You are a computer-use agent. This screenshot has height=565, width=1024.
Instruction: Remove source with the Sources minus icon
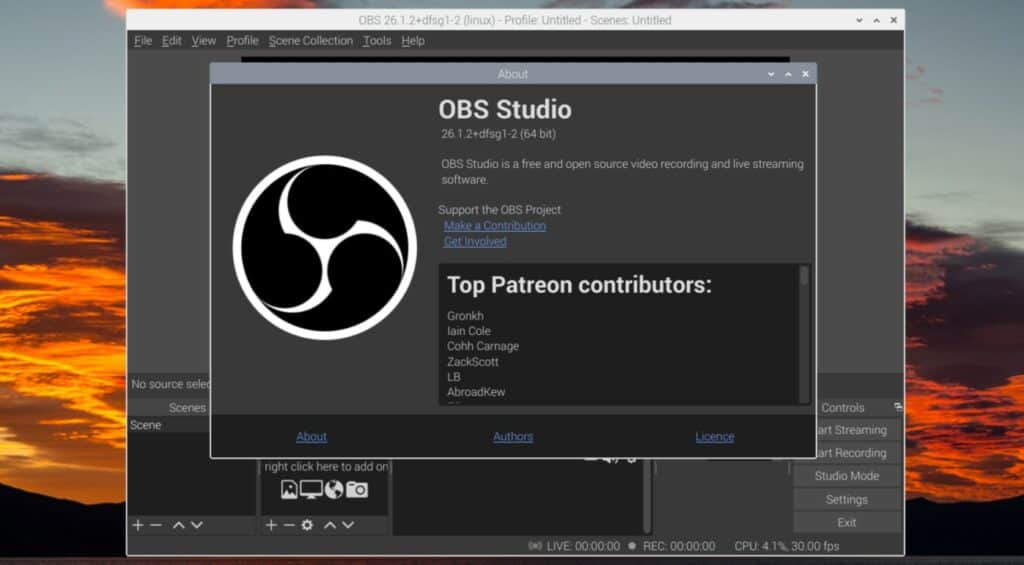289,525
